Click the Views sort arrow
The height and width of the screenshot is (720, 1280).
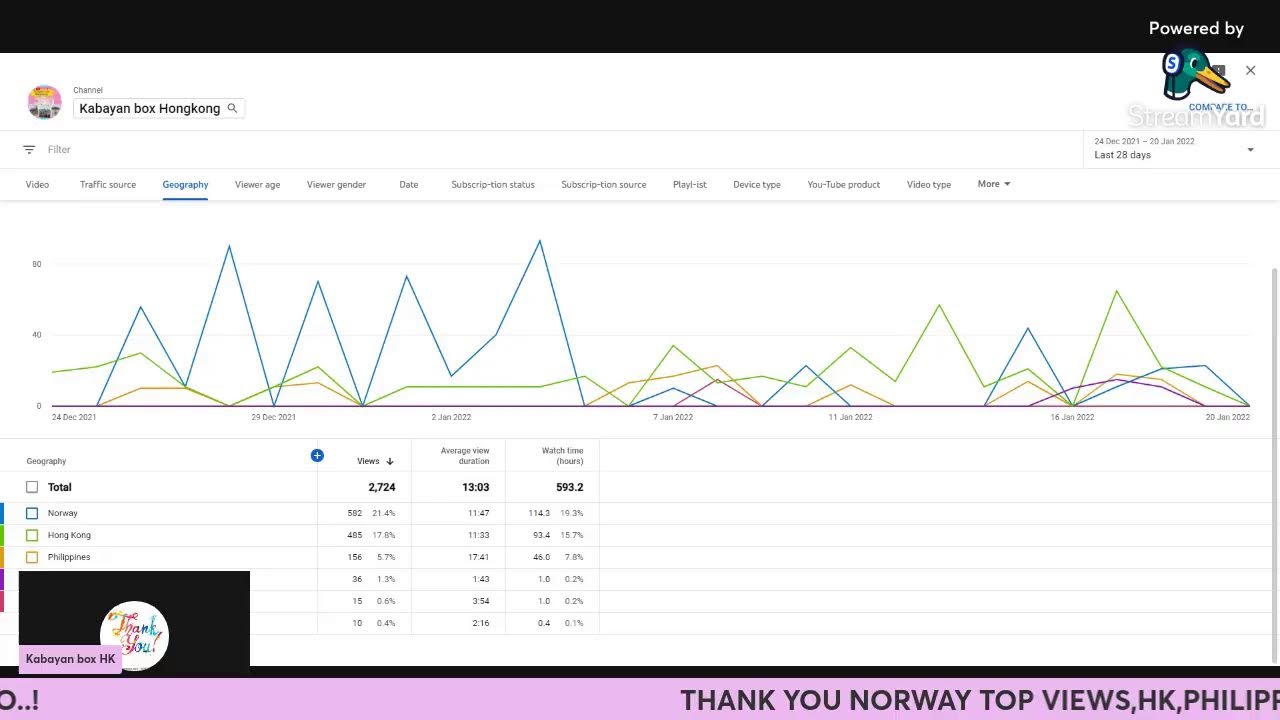click(390, 462)
